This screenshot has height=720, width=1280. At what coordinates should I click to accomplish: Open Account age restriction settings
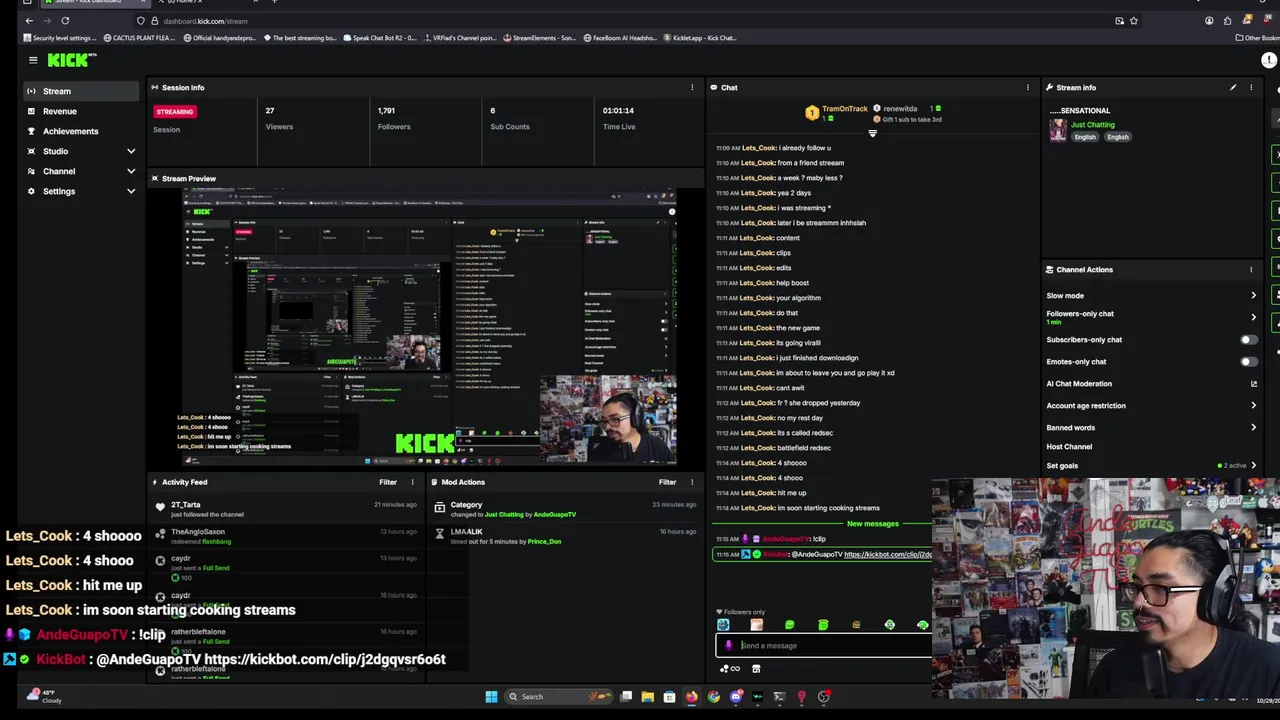pos(1152,405)
